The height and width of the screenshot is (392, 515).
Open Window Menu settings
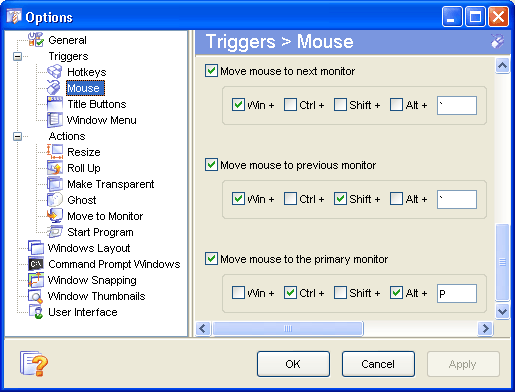click(x=102, y=120)
